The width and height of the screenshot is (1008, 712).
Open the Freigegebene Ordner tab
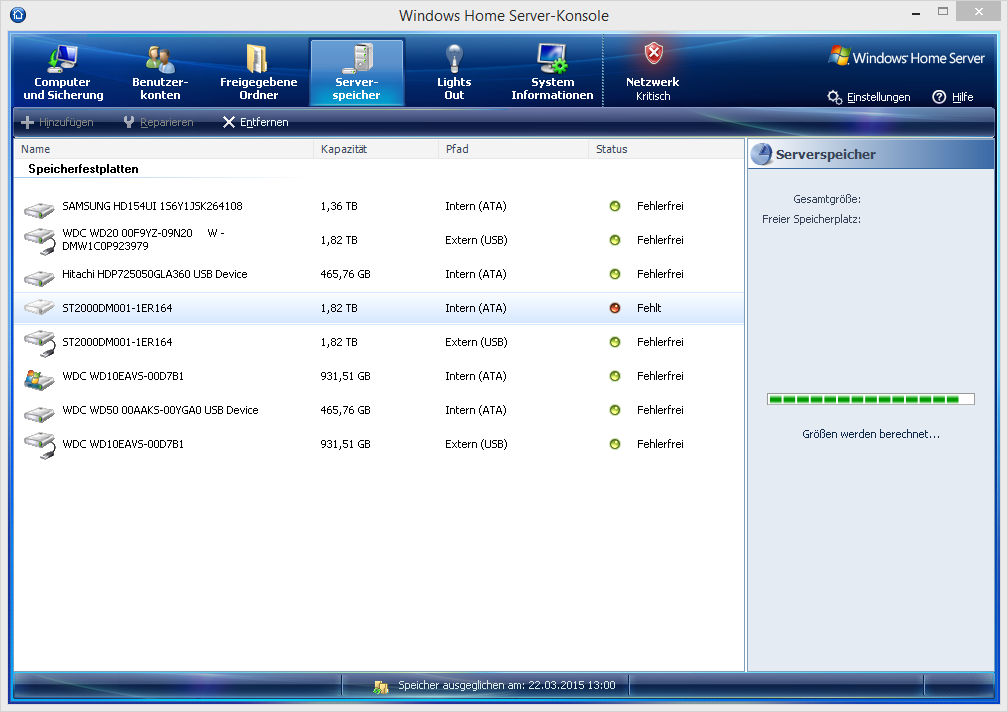(258, 73)
